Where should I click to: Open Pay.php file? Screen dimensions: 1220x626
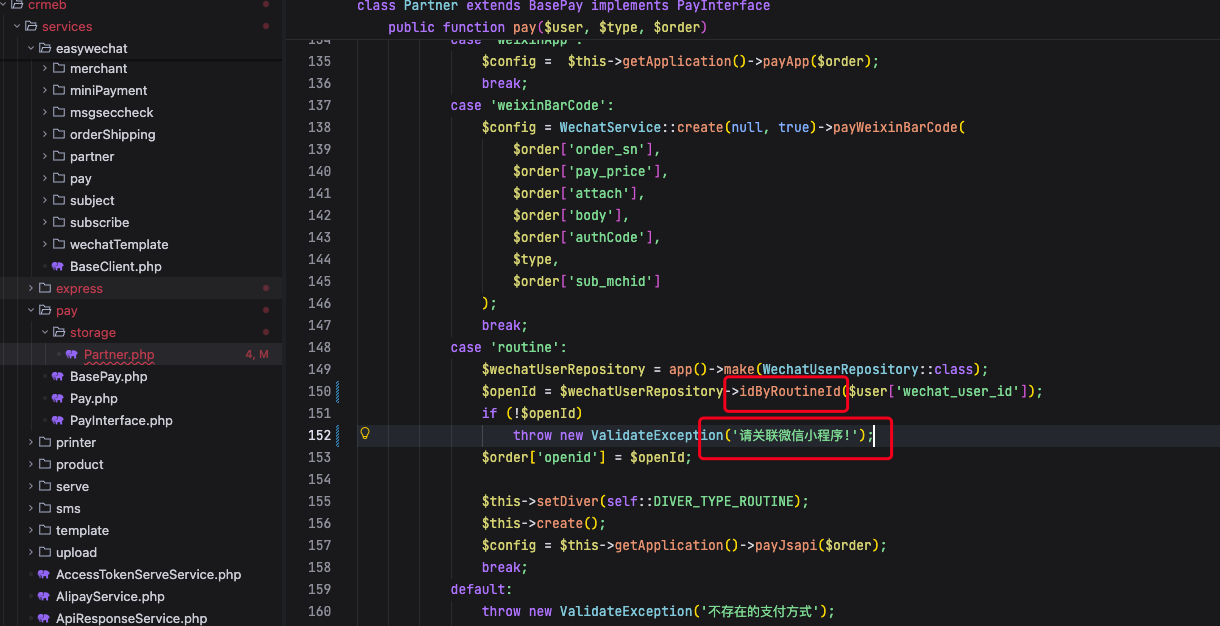pyautogui.click(x=94, y=398)
